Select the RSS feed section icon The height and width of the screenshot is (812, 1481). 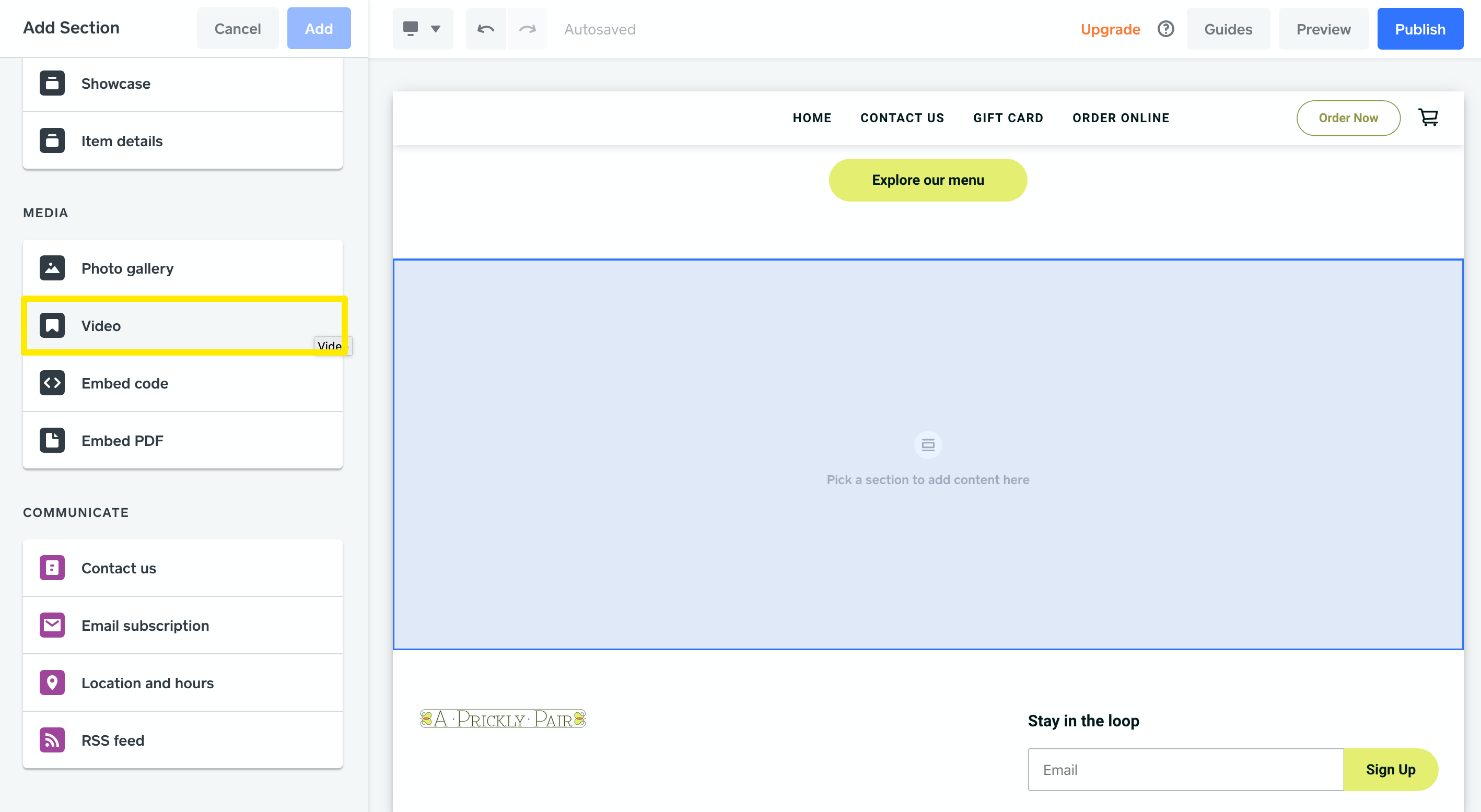coord(52,740)
